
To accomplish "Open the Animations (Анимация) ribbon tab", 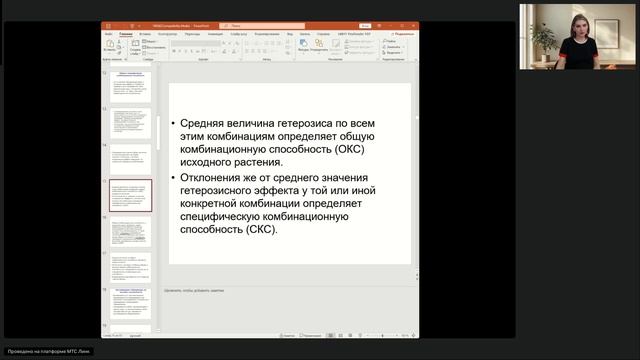I will [x=215, y=34].
